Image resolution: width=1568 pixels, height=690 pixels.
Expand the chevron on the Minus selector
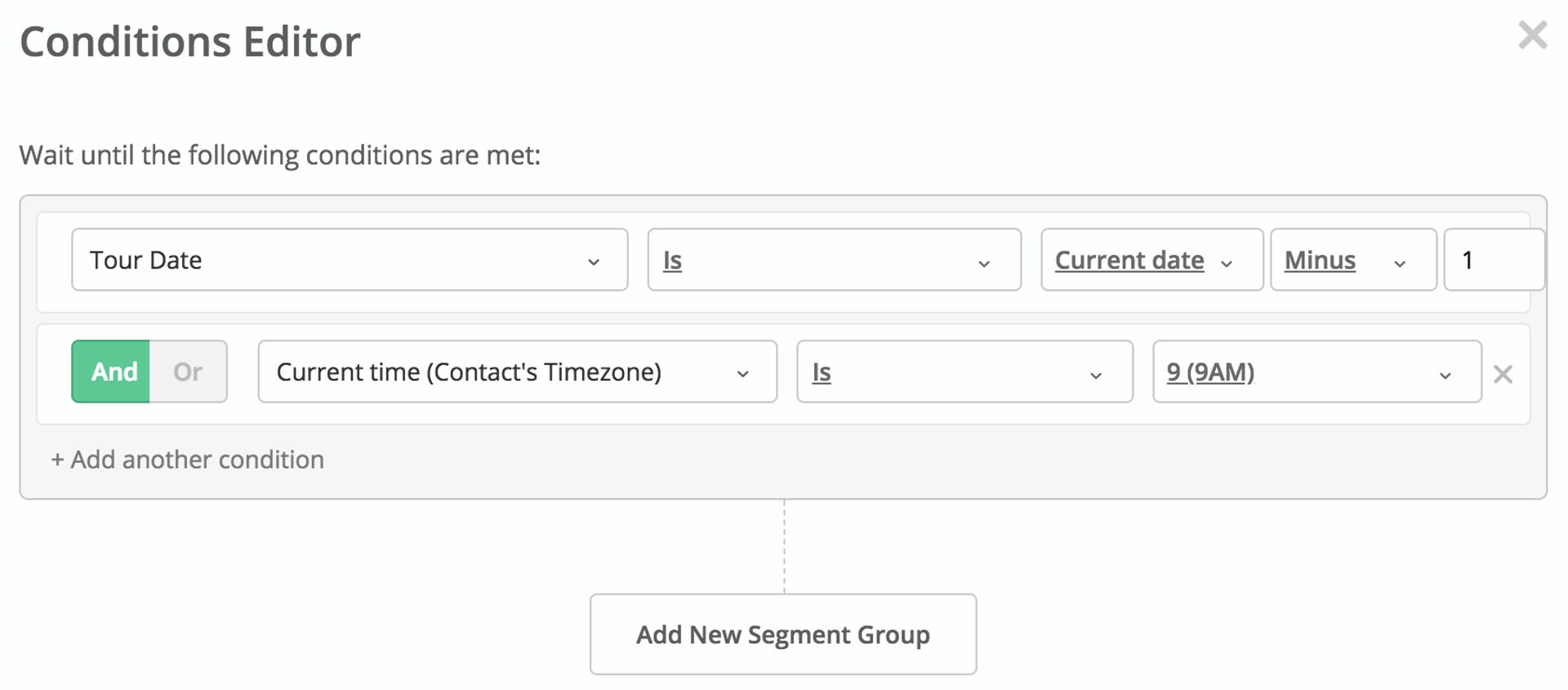tap(1400, 263)
